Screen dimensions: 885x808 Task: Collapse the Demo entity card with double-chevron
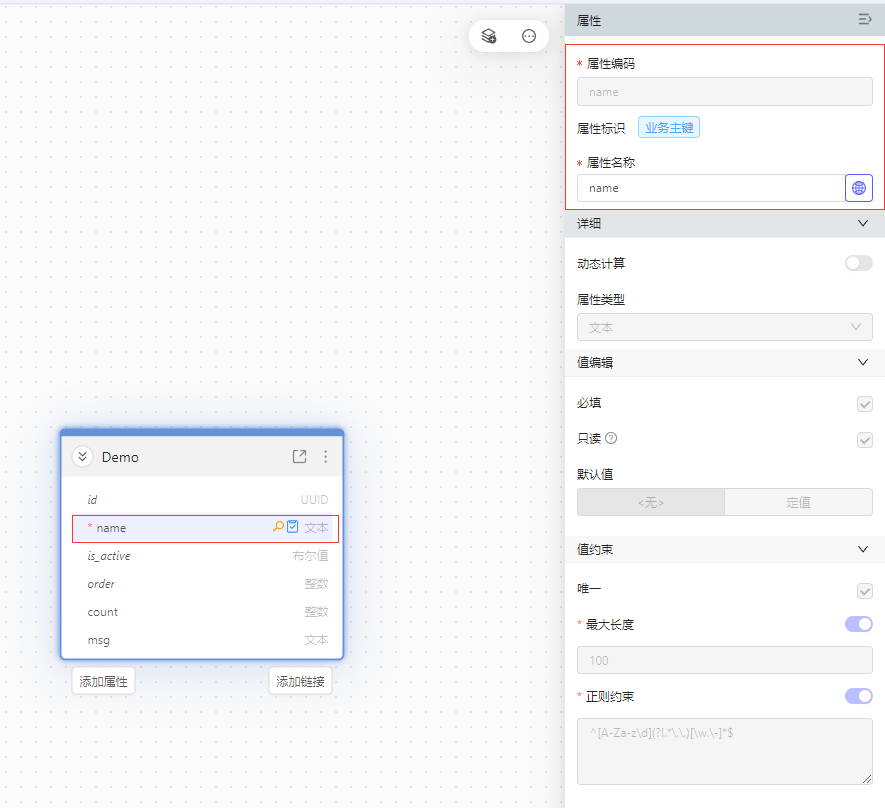pyautogui.click(x=83, y=457)
